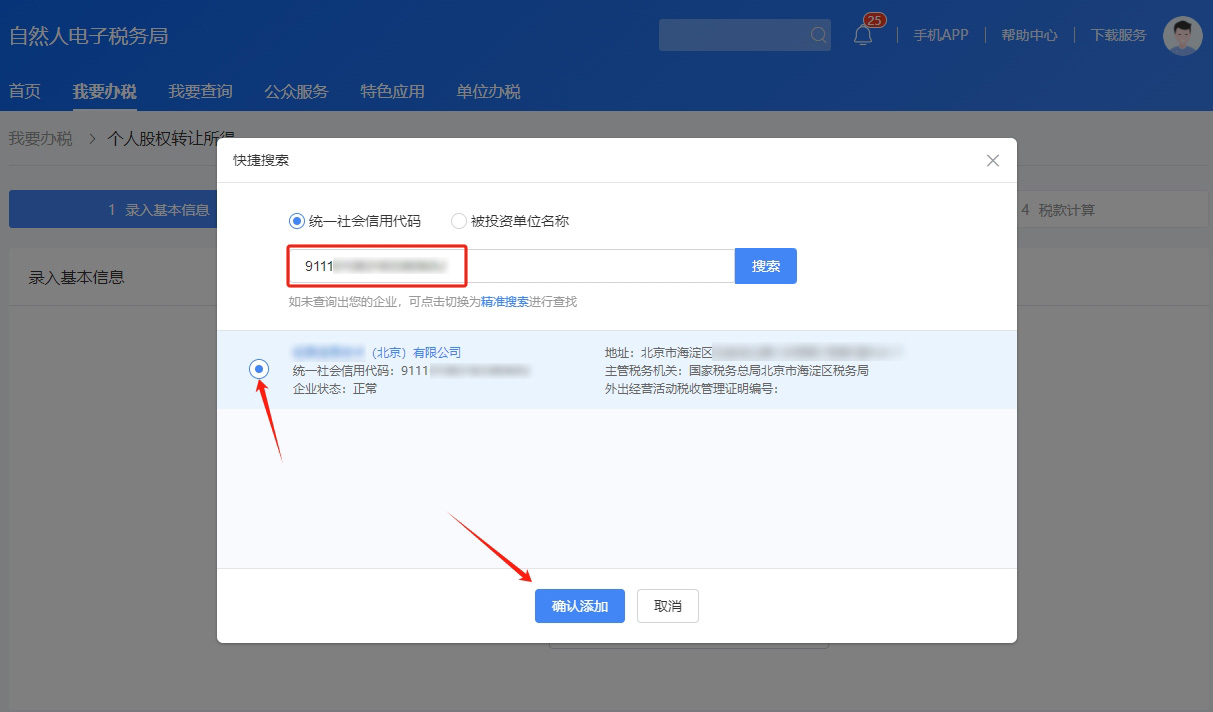Close the 快捷搜索 dialog with X
The width and height of the screenshot is (1213, 712).
[992, 161]
